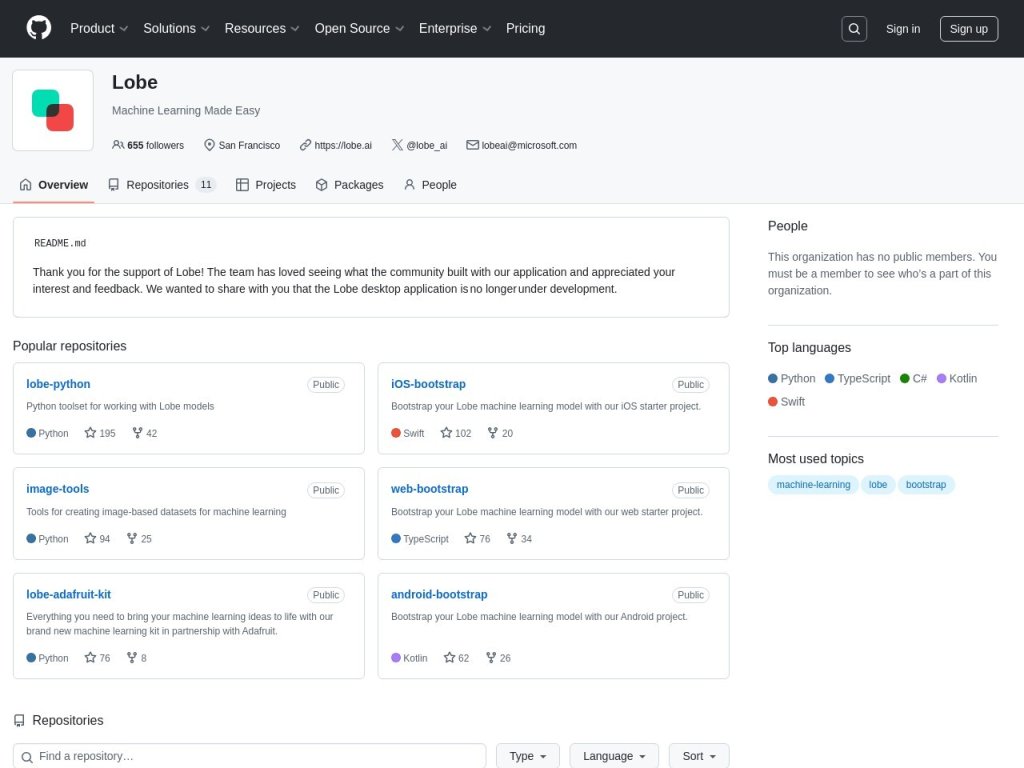Select the Overview tab
This screenshot has width=1024, height=768.
click(x=54, y=185)
